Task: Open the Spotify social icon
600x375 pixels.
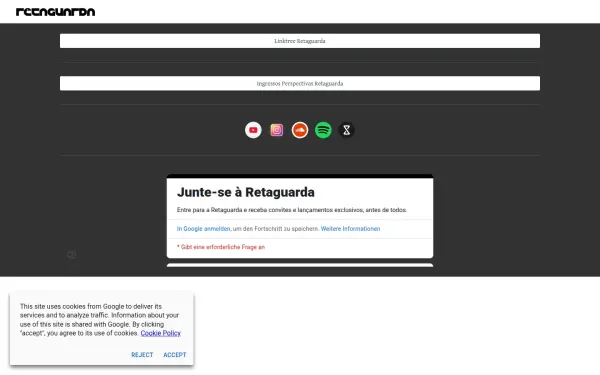Action: 323,130
